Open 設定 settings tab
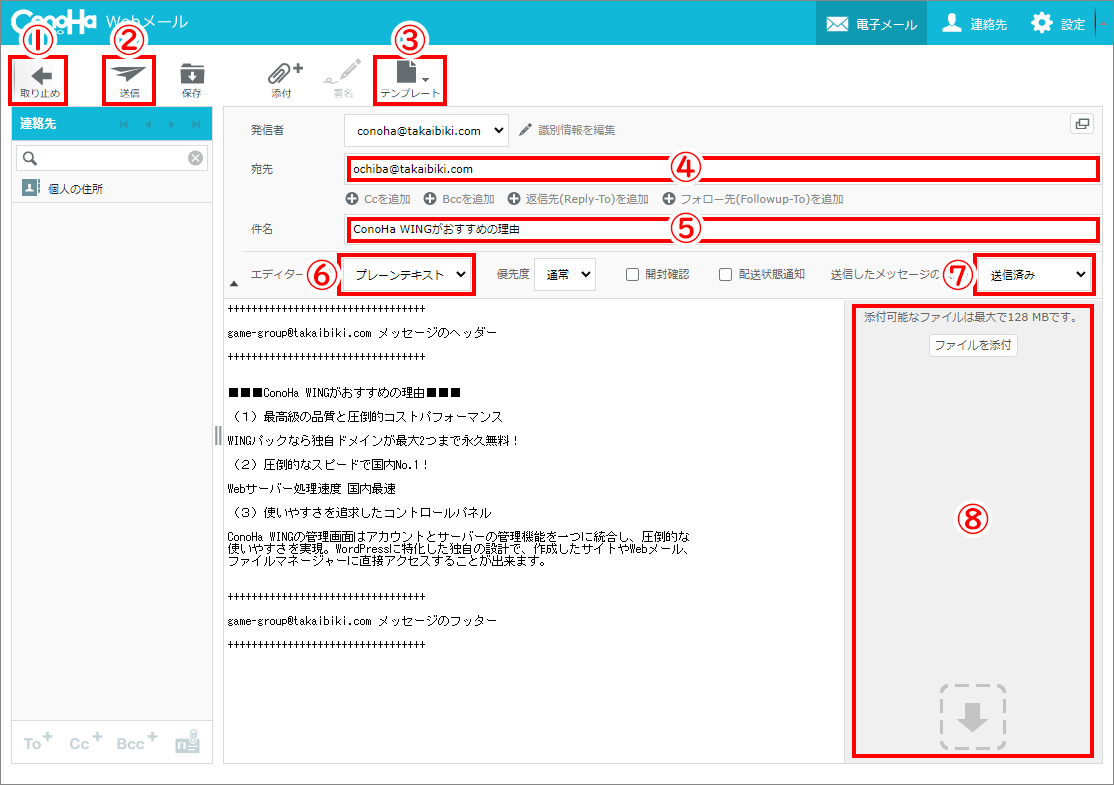The height and width of the screenshot is (785, 1114). pos(1058,23)
